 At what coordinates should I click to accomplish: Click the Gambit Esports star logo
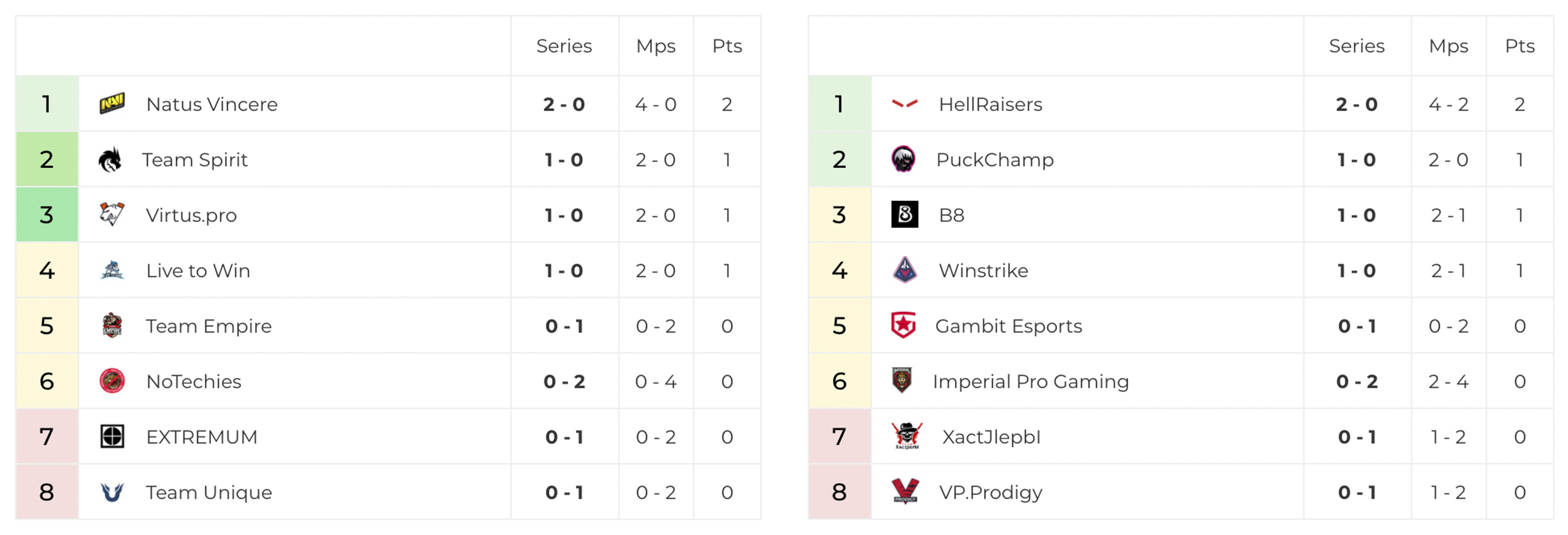tap(903, 325)
